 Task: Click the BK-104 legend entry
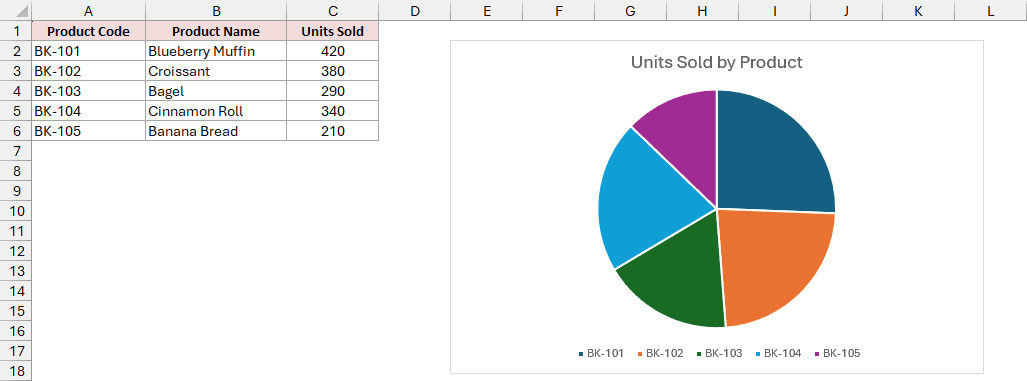pyautogui.click(x=778, y=354)
